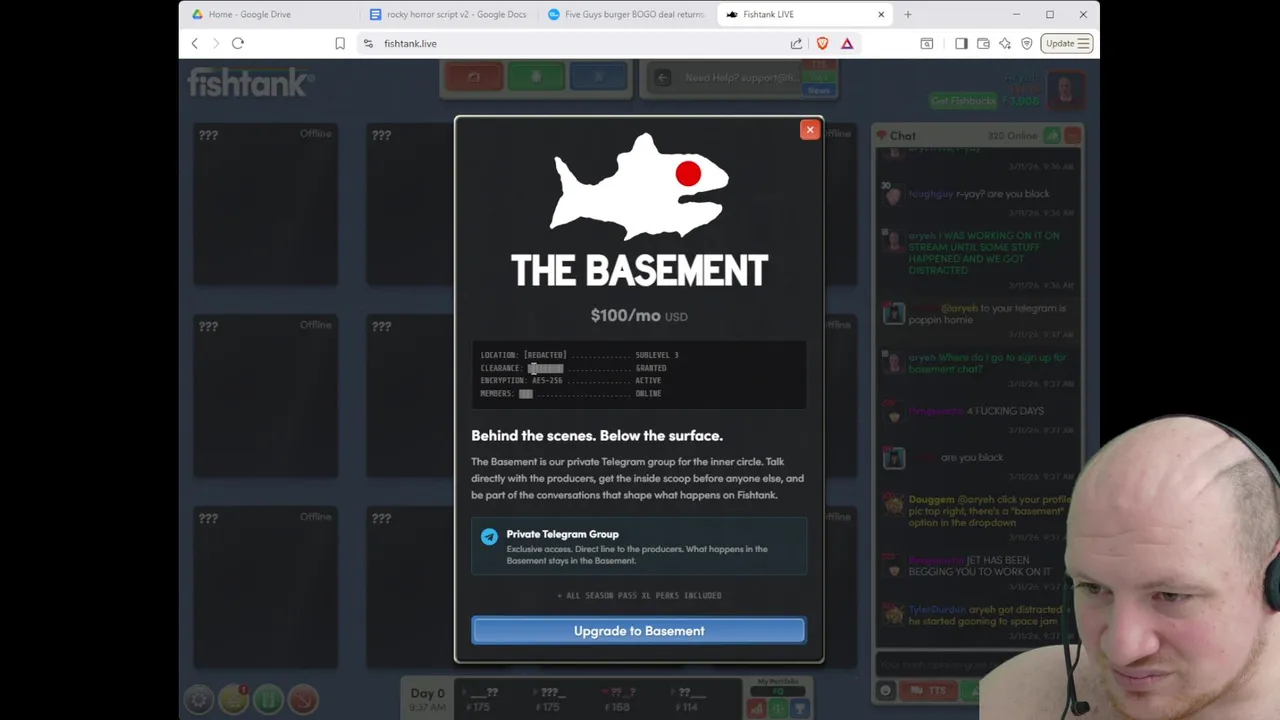The height and width of the screenshot is (720, 1280).
Task: Toggle the browser sidebar panel
Action: [961, 43]
